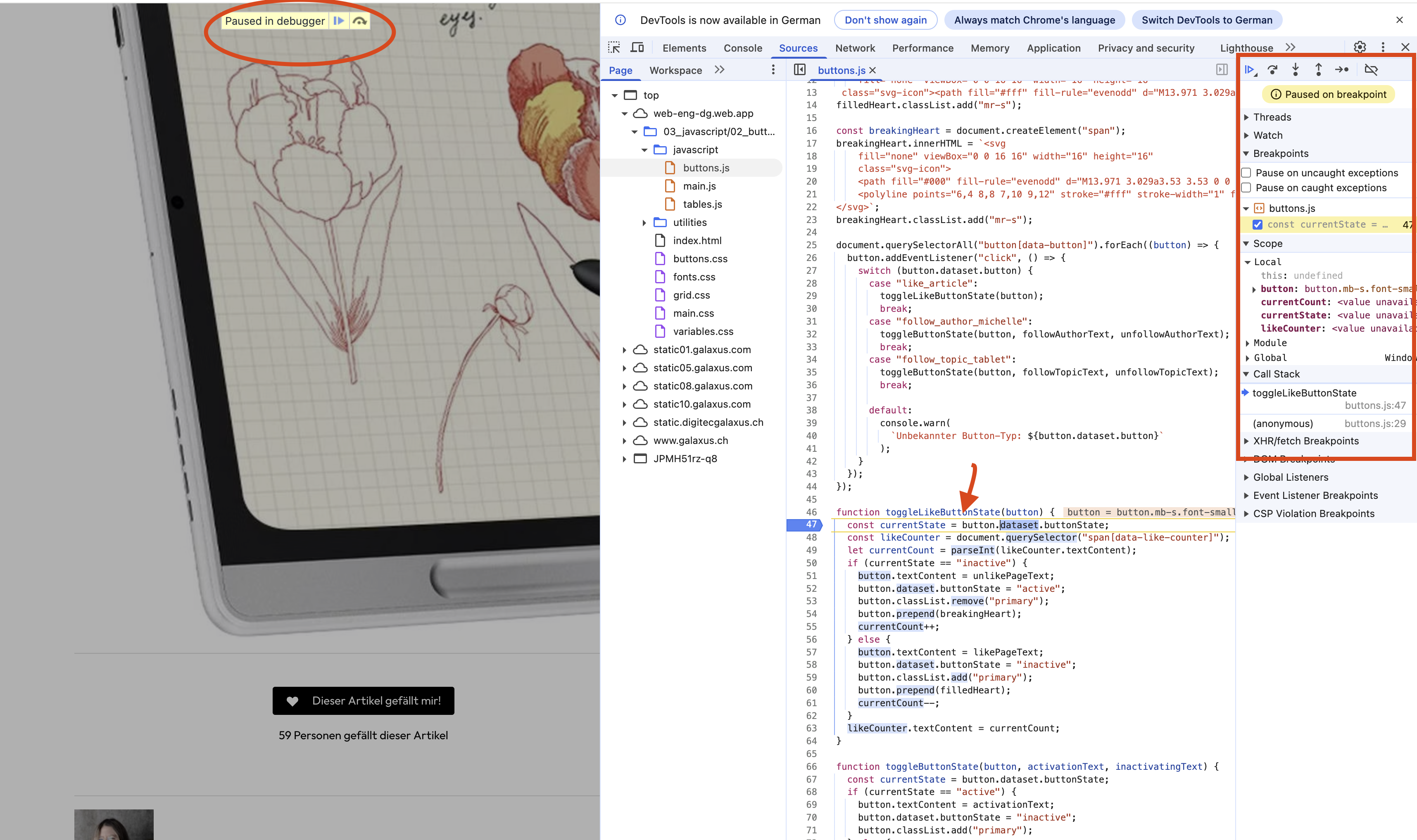1417x840 pixels.
Task: Hide the file navigator sidebar
Action: pyautogui.click(x=799, y=70)
